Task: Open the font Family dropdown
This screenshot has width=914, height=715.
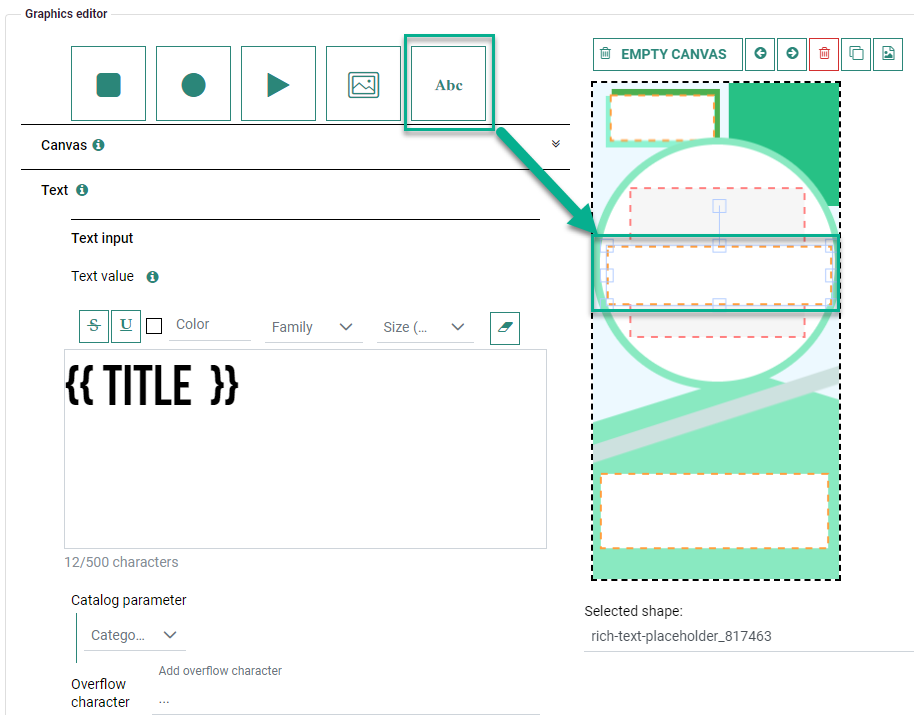Action: (x=313, y=327)
